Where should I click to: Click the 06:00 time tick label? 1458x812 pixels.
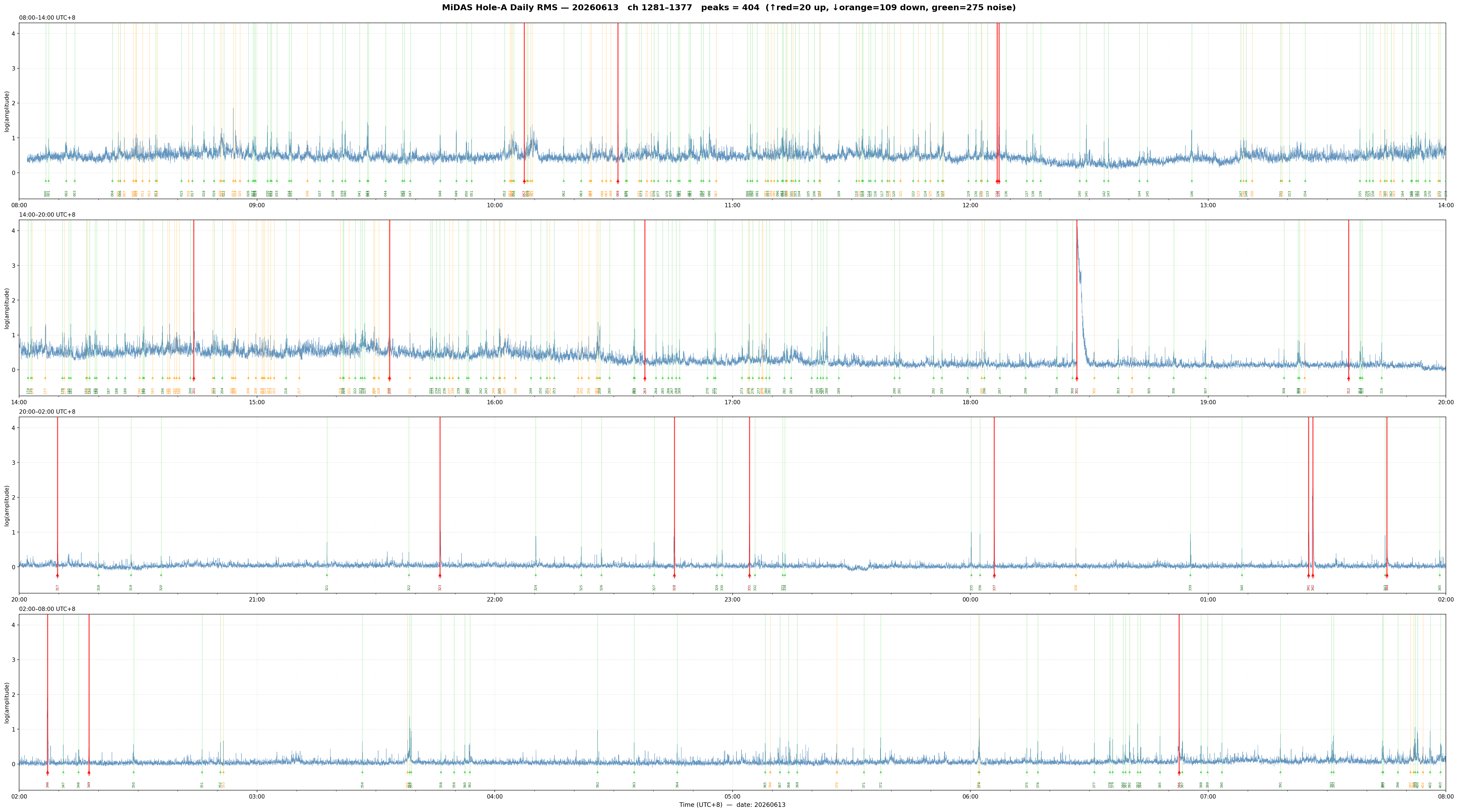[970, 796]
